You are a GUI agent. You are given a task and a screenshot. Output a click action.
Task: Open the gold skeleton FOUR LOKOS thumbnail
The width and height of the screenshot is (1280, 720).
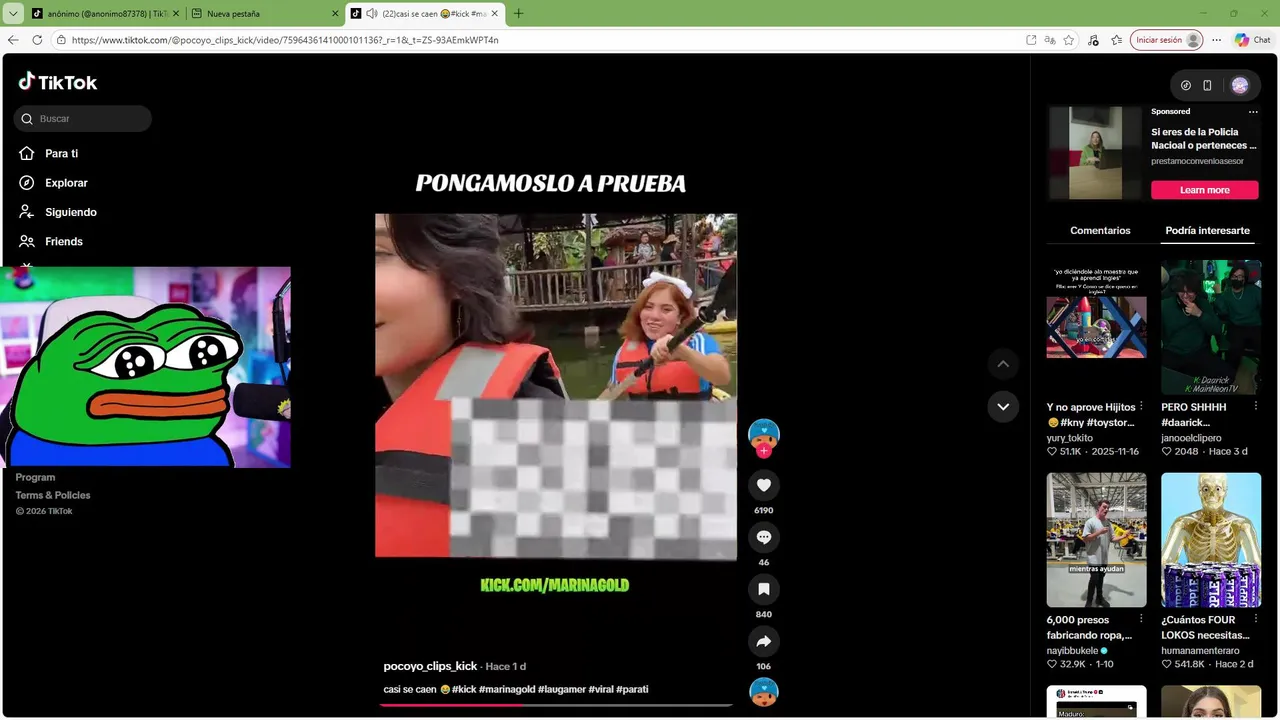[x=1211, y=540]
